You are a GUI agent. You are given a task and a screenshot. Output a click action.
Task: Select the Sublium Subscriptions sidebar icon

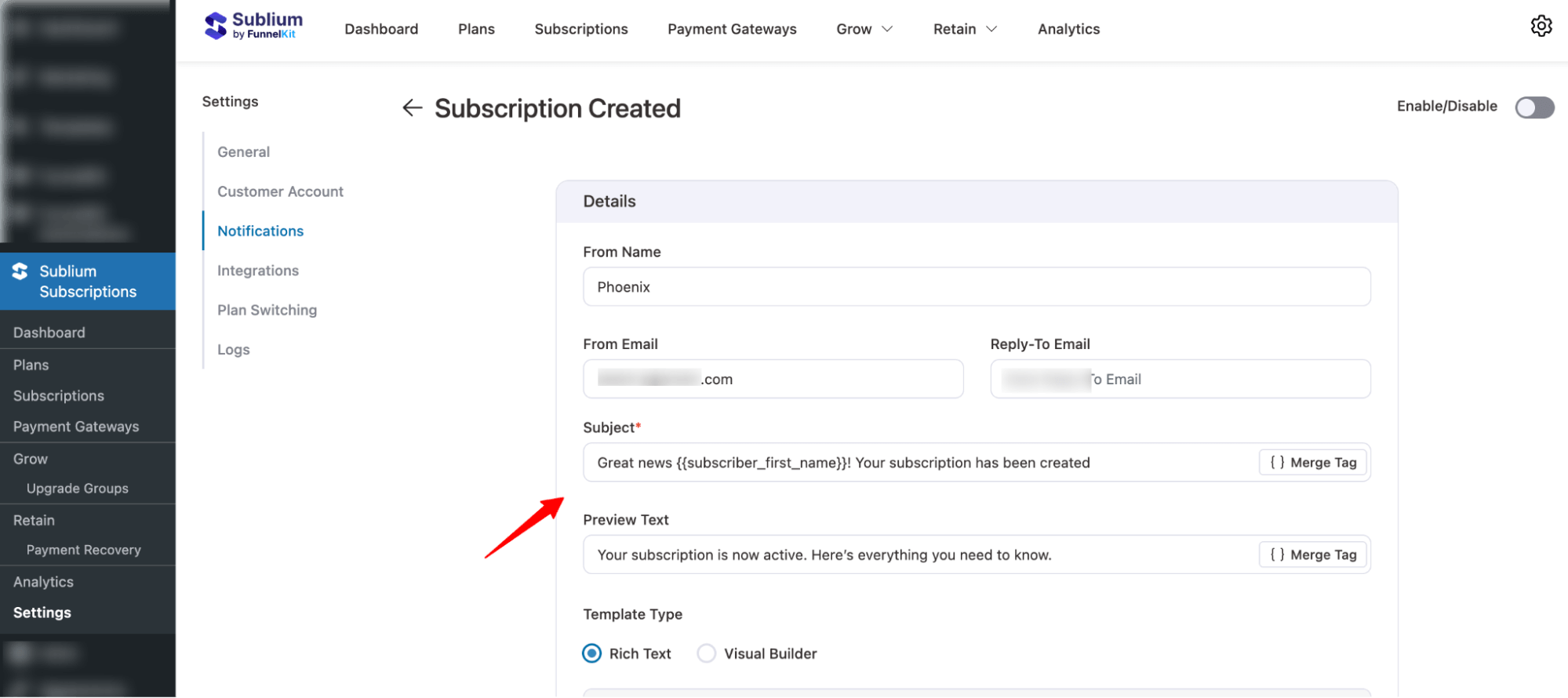click(x=20, y=271)
